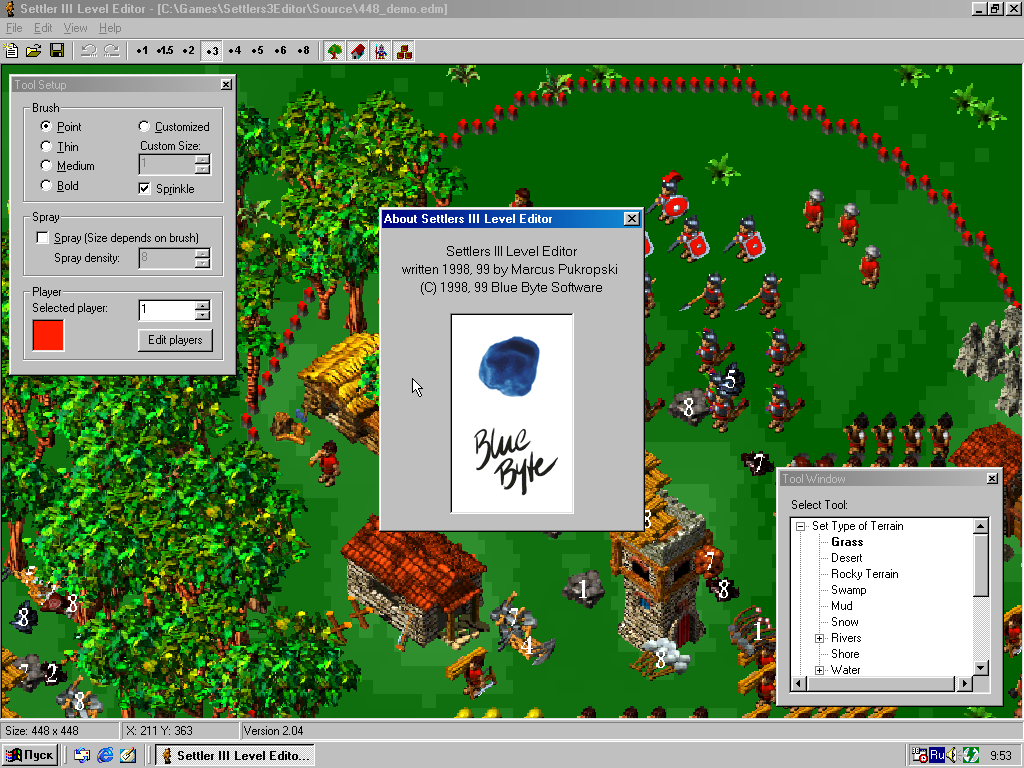This screenshot has width=1024, height=768.
Task: Open the File menu
Action: point(14,28)
